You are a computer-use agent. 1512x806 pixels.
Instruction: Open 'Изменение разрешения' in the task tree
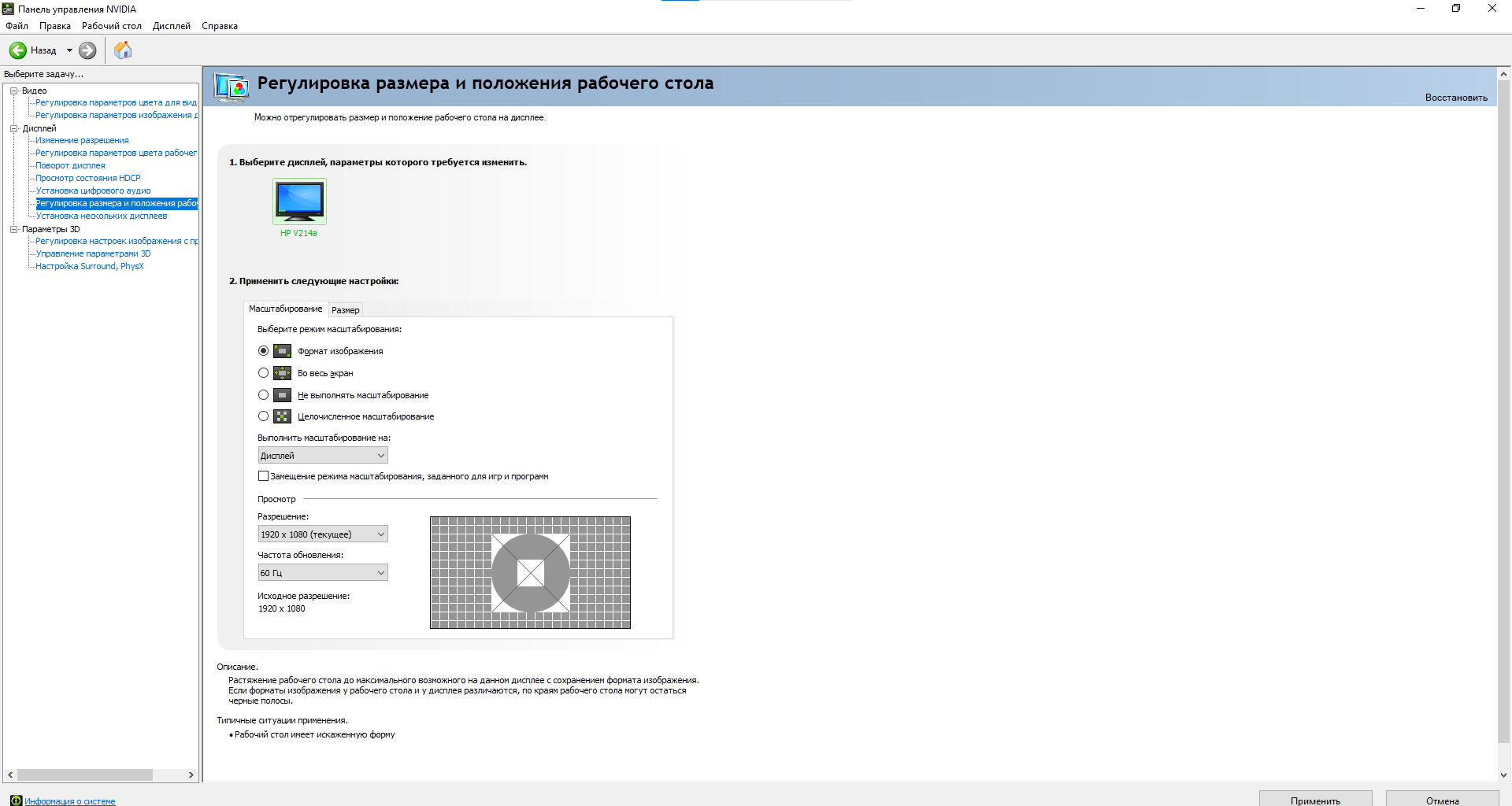(82, 140)
